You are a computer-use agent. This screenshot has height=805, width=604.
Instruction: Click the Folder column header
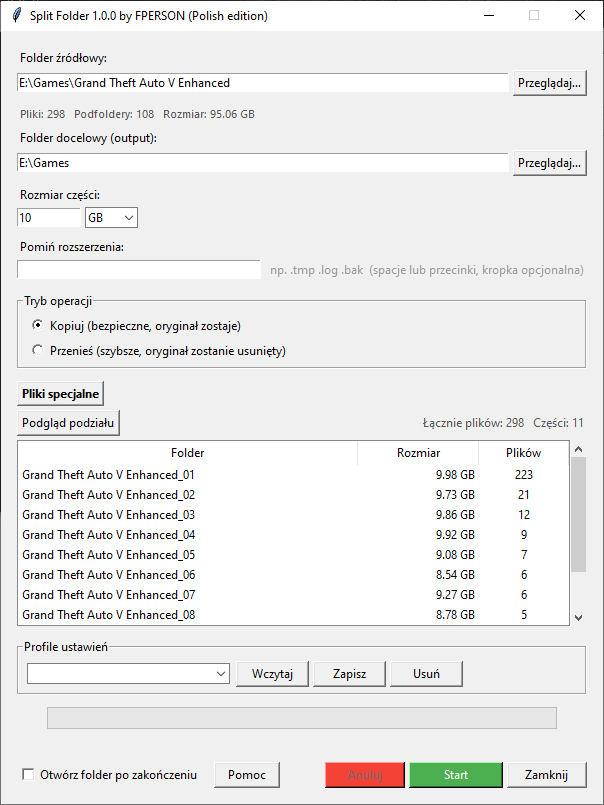187,453
